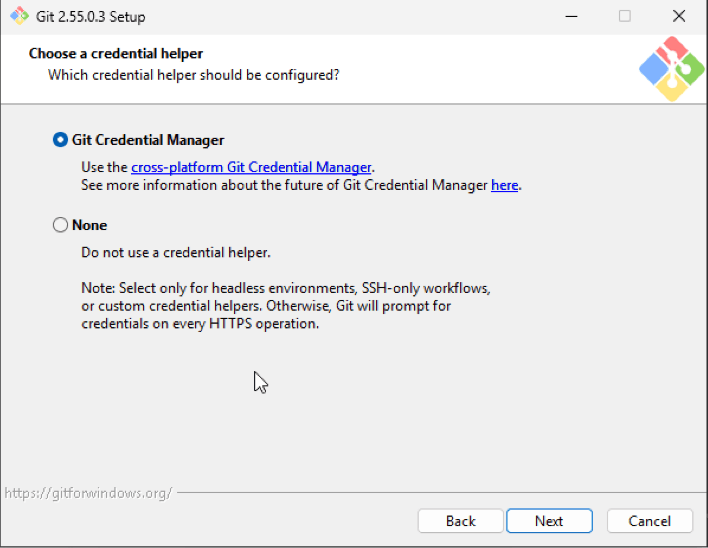Follow the 'here' link about GCM's future
Screen dimensions: 708x548
click(x=504, y=186)
